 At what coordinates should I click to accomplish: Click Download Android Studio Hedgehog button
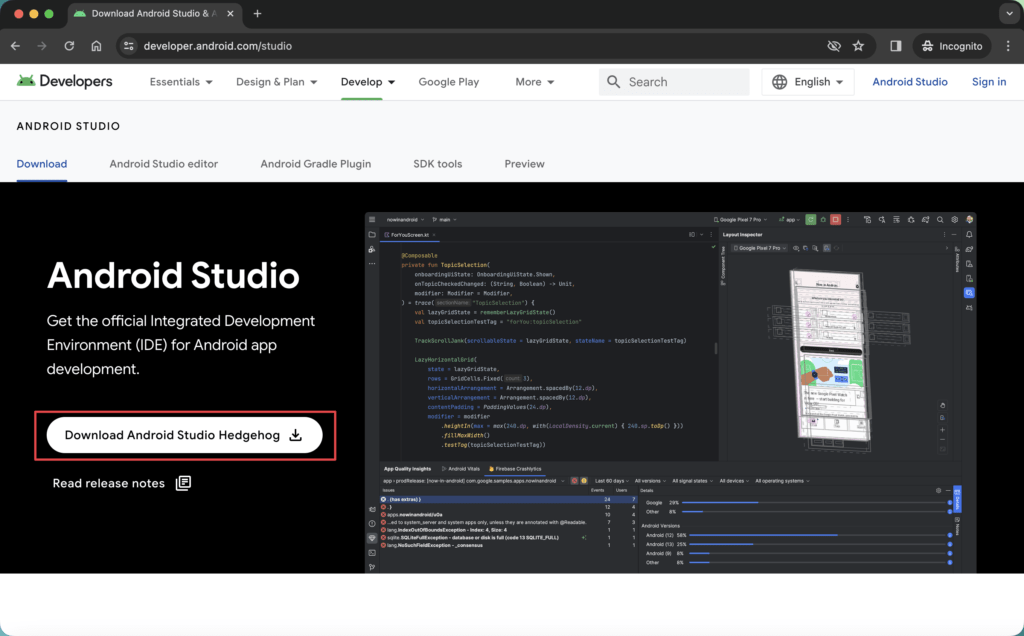(184, 435)
